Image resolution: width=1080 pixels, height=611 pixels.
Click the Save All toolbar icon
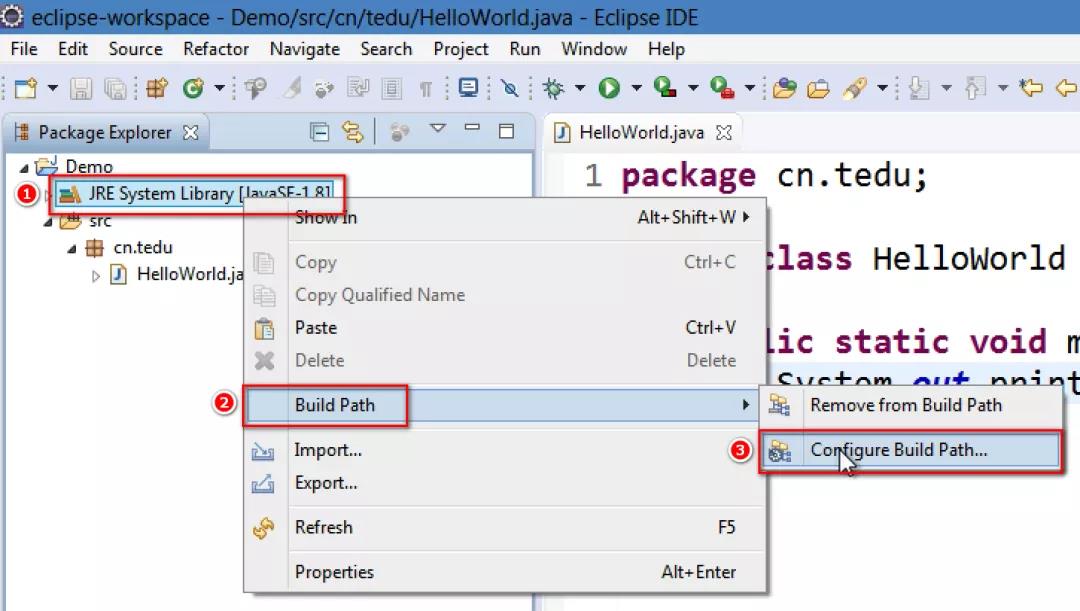tap(115, 88)
